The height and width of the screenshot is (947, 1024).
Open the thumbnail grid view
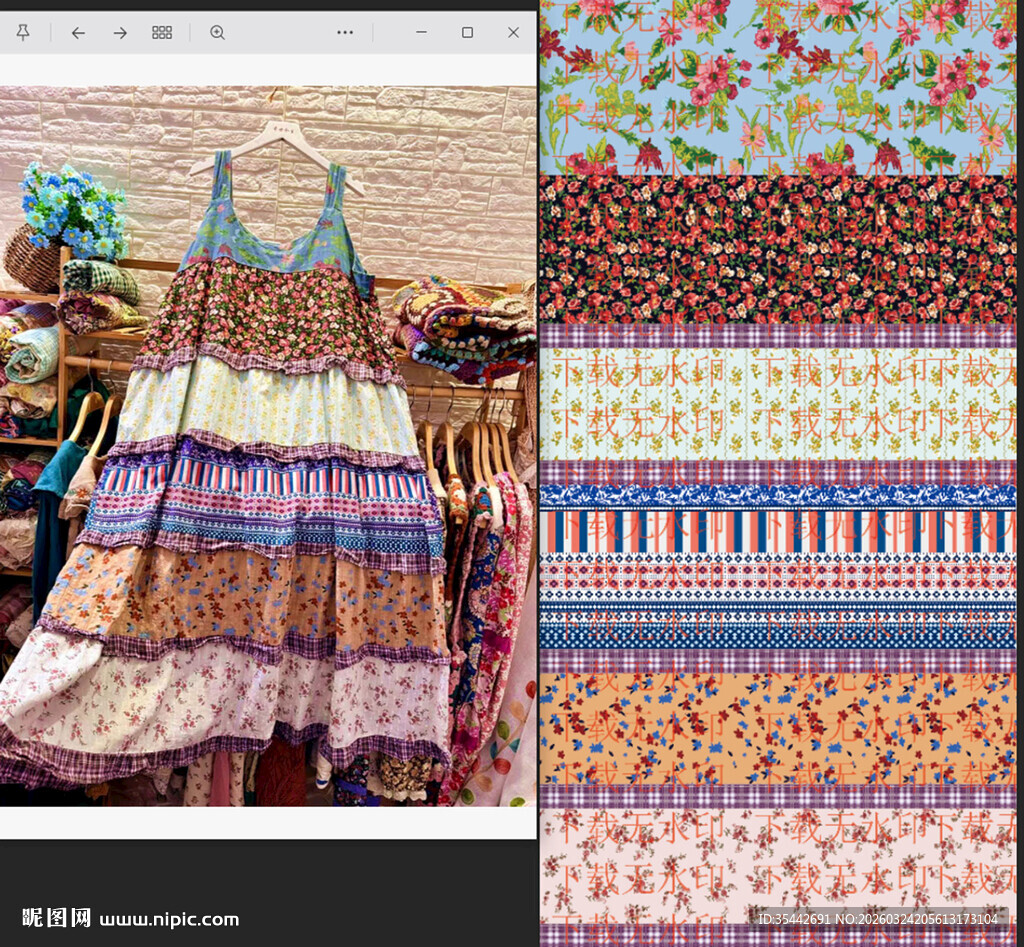tap(162, 32)
